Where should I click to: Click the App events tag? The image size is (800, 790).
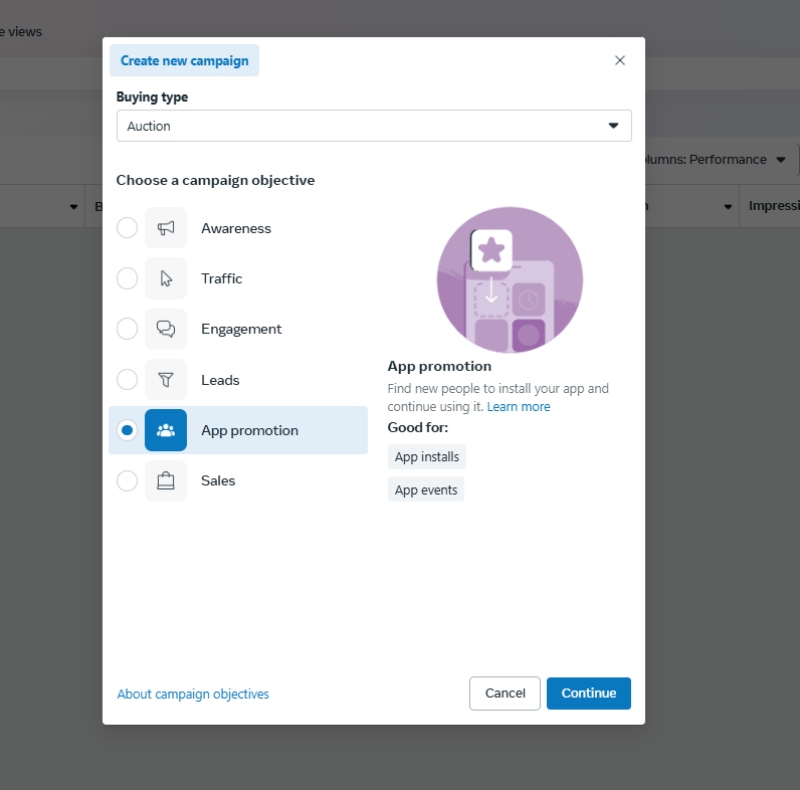[426, 490]
